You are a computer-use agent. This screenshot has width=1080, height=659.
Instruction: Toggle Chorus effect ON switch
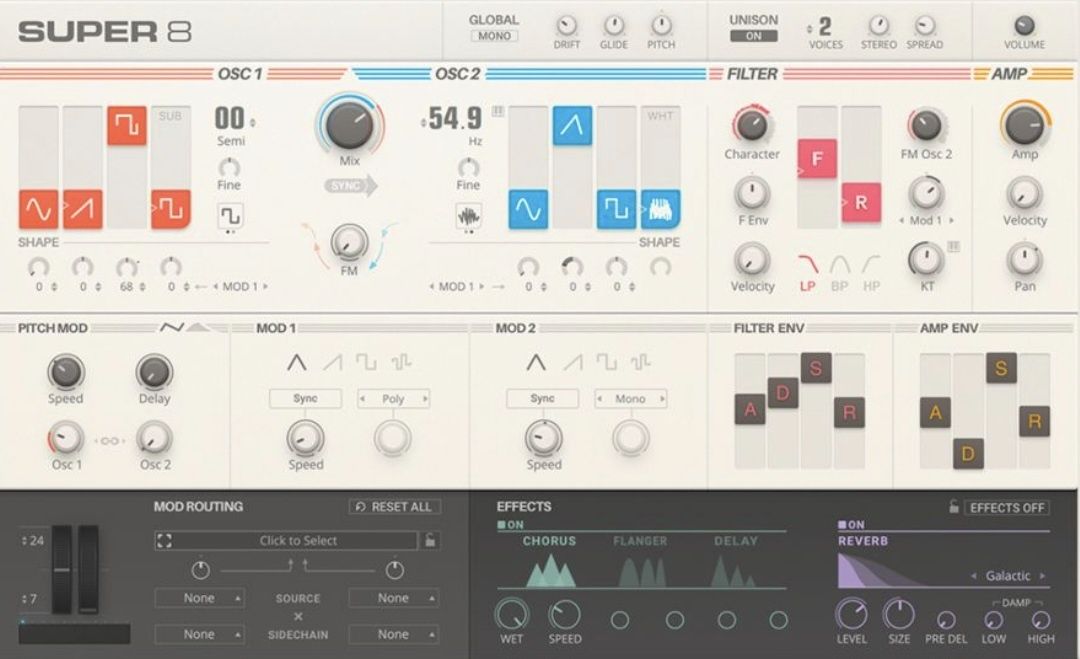[x=510, y=525]
